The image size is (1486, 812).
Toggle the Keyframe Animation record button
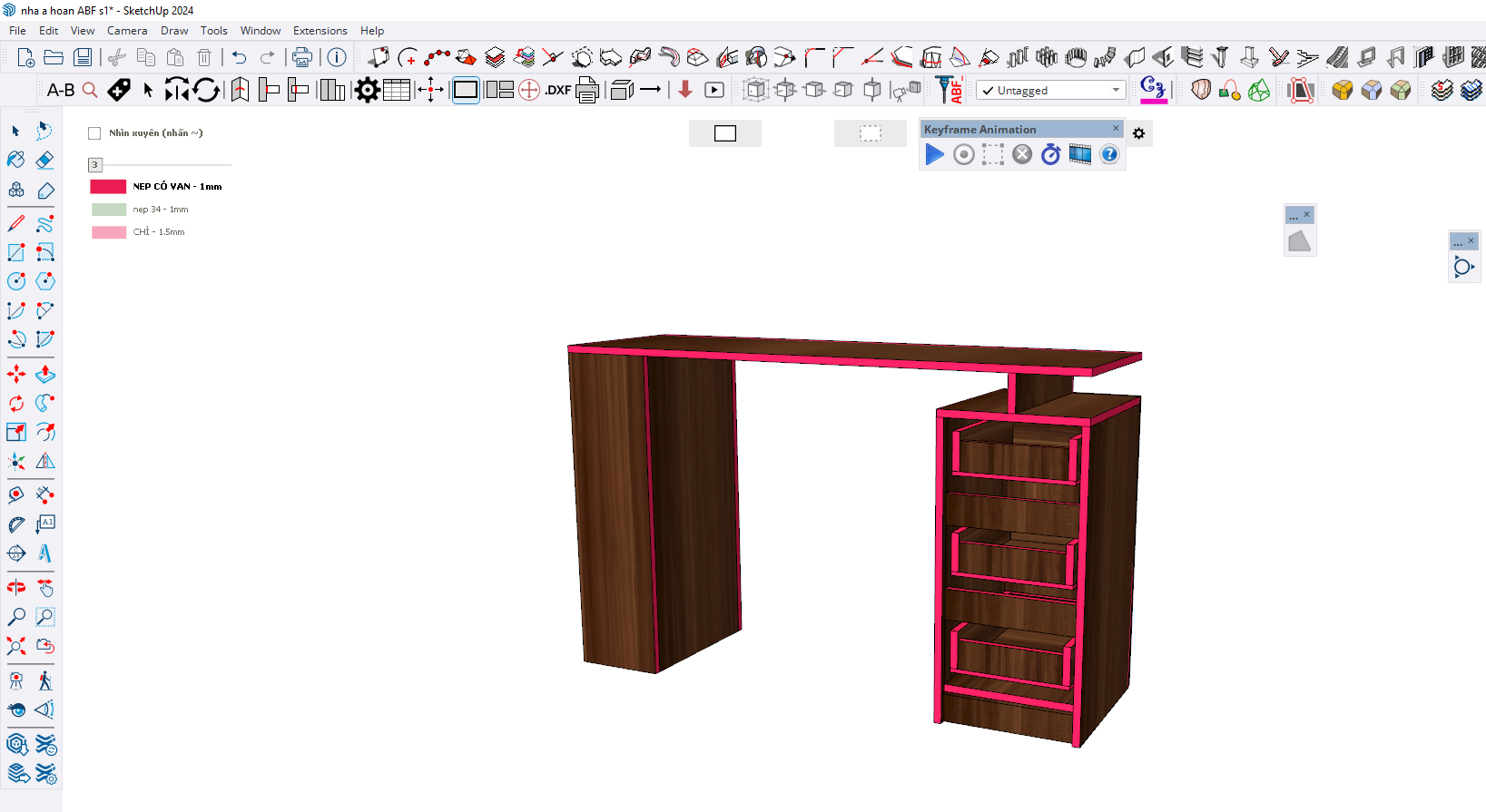click(963, 154)
